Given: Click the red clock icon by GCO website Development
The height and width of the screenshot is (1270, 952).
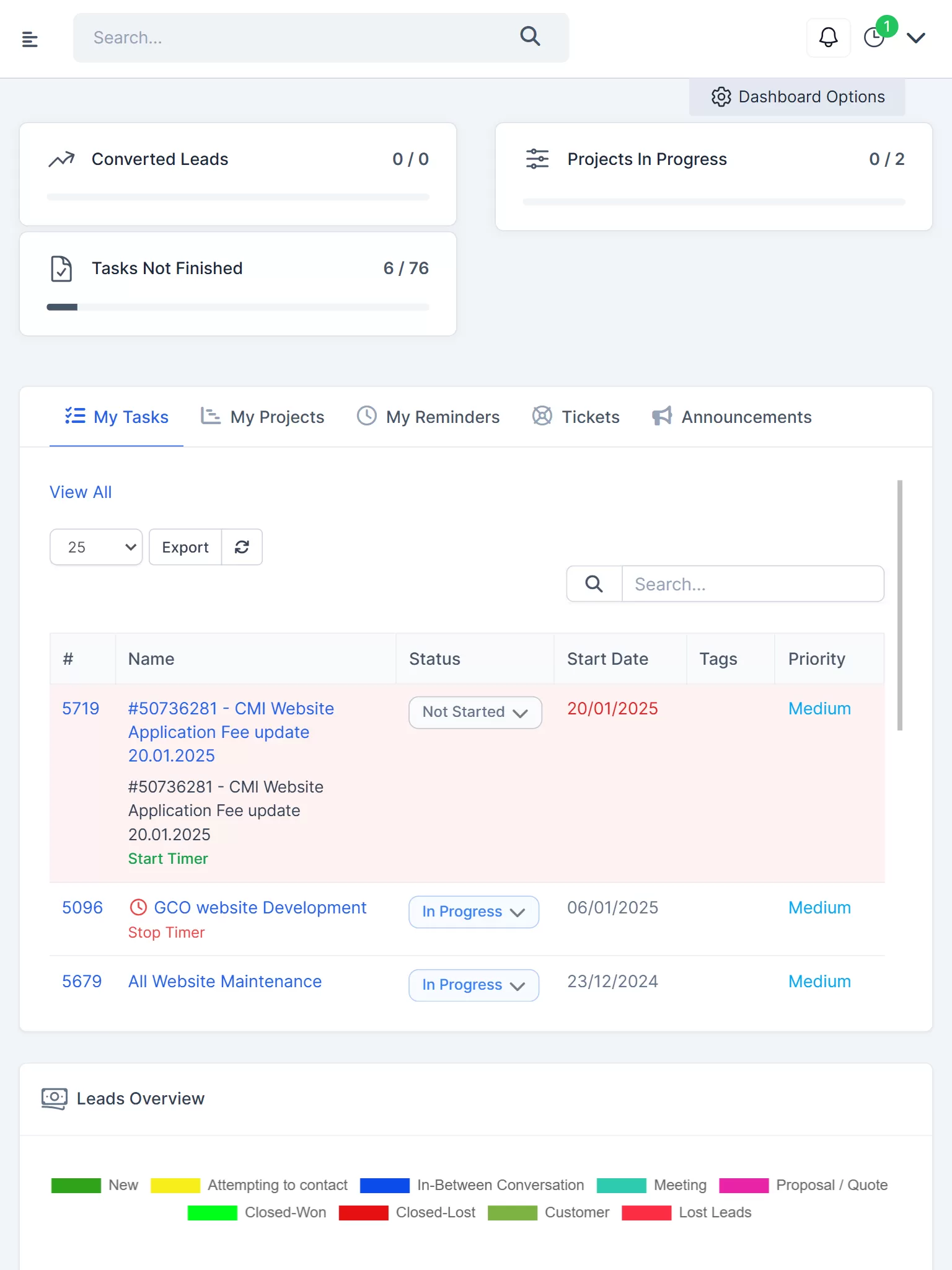Looking at the screenshot, I should [138, 907].
